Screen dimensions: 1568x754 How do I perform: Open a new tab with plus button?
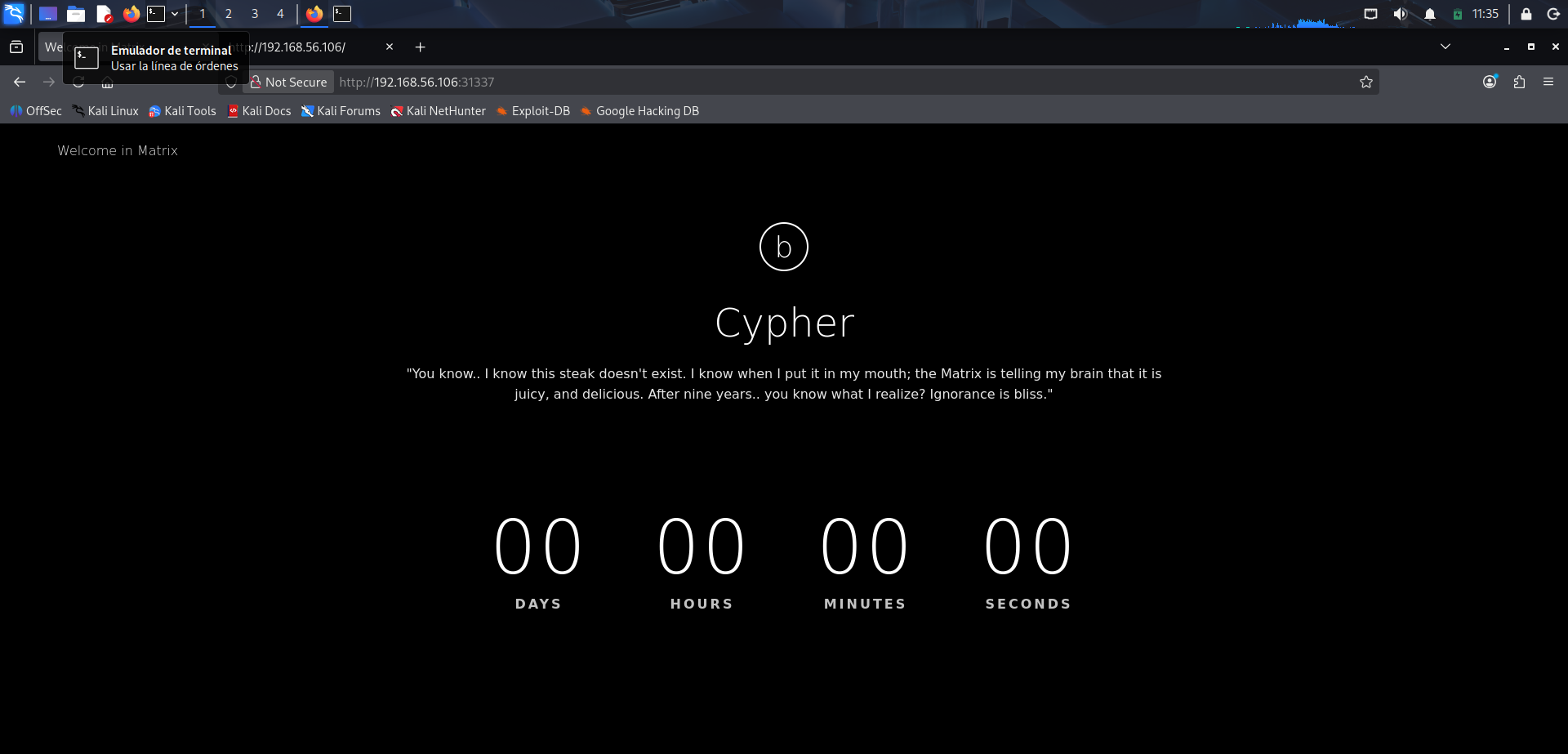point(420,47)
